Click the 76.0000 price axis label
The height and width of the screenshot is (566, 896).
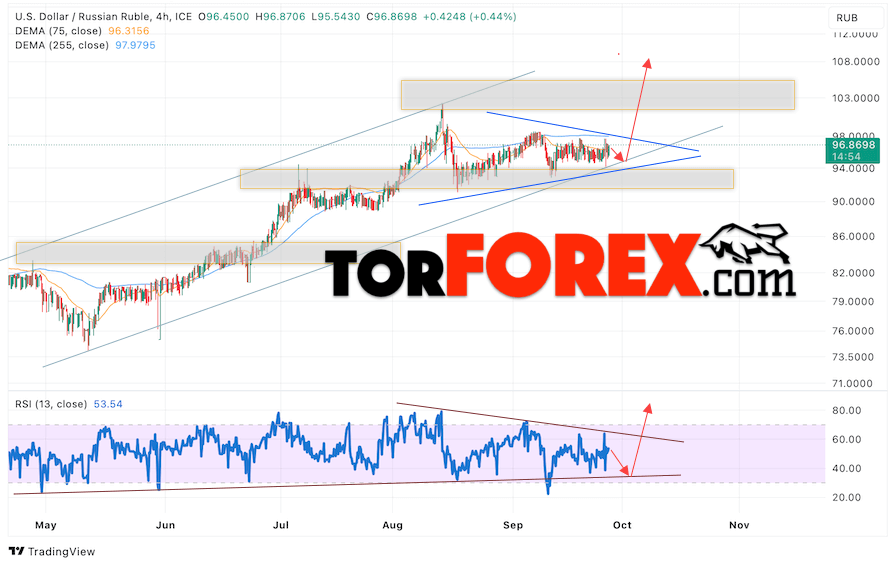[853, 331]
